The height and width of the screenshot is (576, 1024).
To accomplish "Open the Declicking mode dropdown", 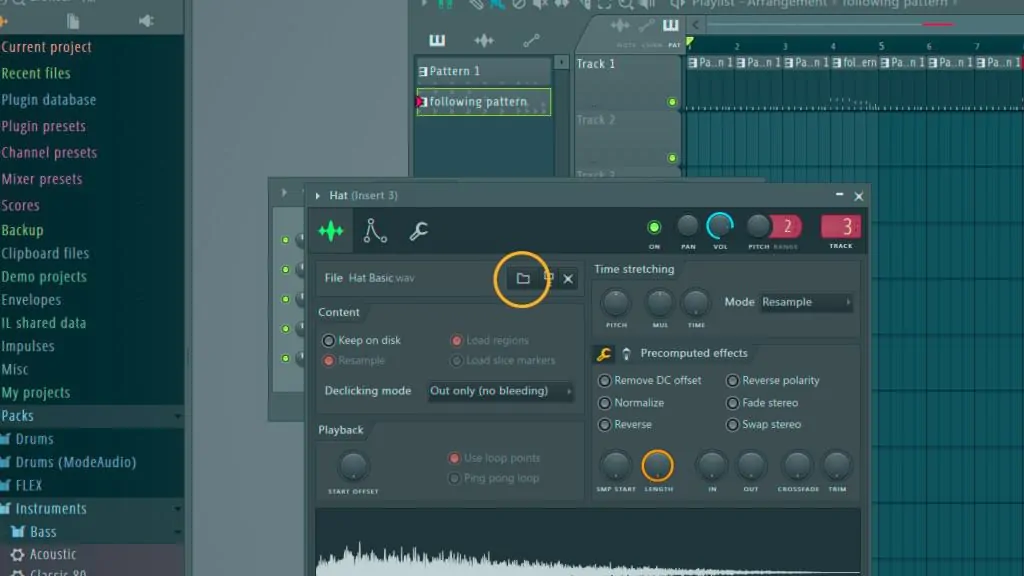I will pyautogui.click(x=501, y=391).
